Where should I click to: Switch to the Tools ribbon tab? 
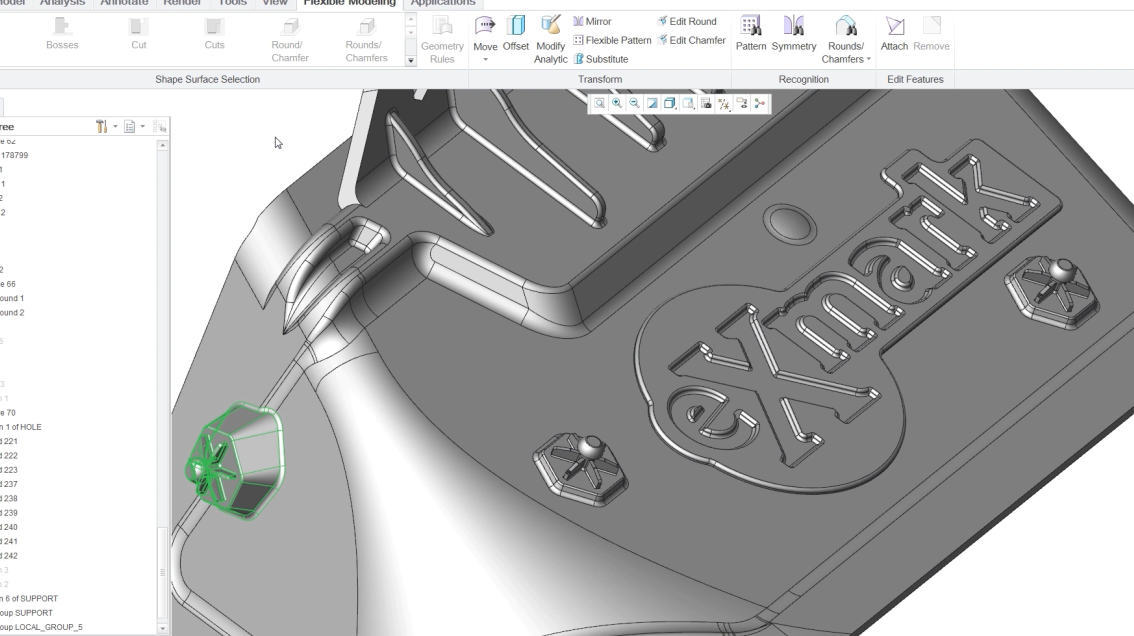pyautogui.click(x=232, y=3)
